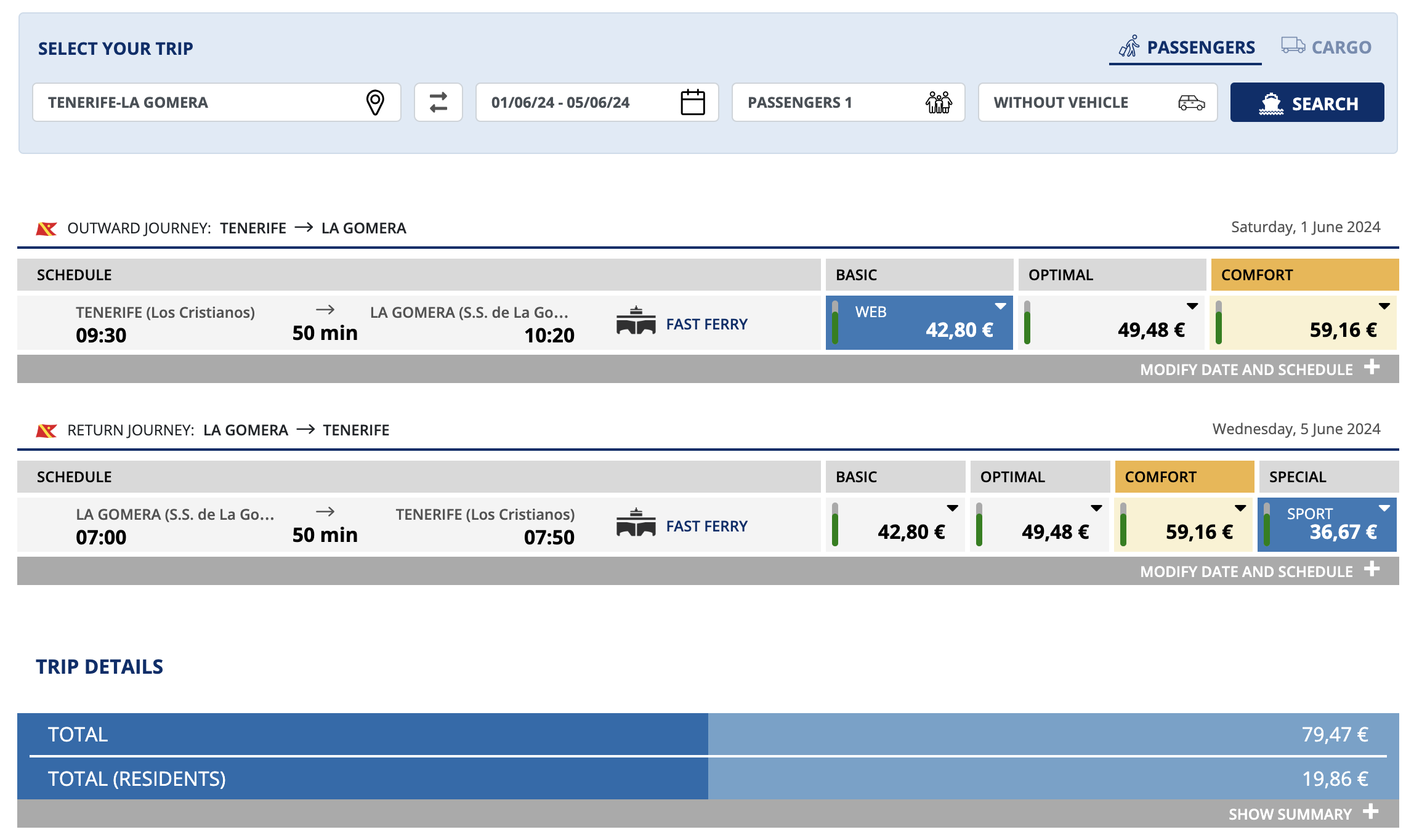This screenshot has width=1414, height=840.
Task: Swap origin and destination with arrows icon
Action: click(x=438, y=102)
